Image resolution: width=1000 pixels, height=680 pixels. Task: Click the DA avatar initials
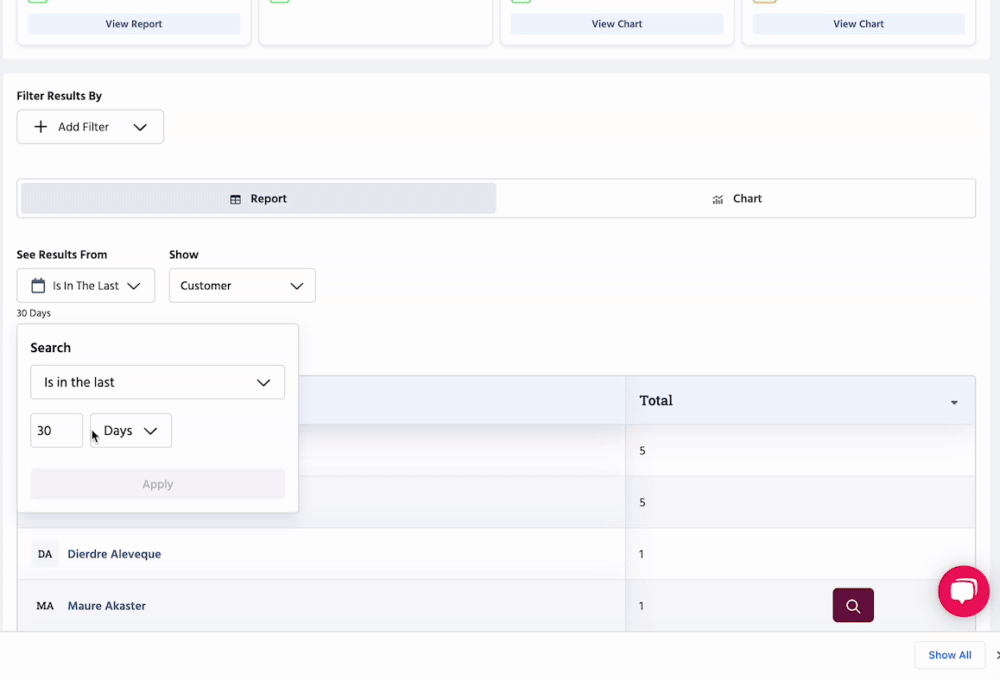(45, 554)
